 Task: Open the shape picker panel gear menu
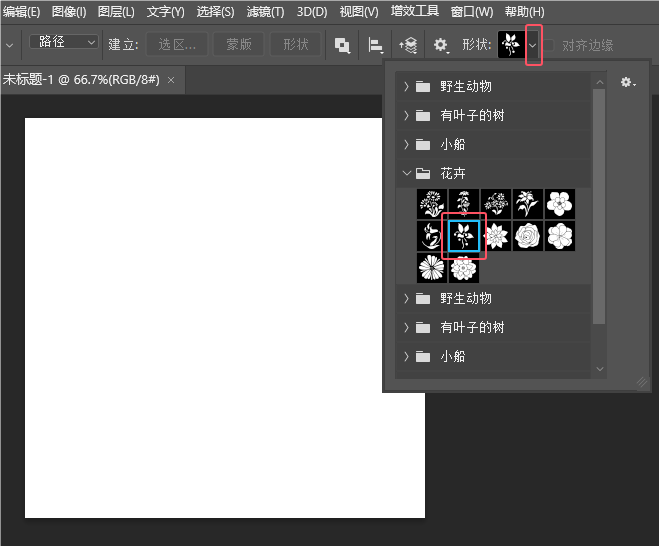pyautogui.click(x=628, y=82)
